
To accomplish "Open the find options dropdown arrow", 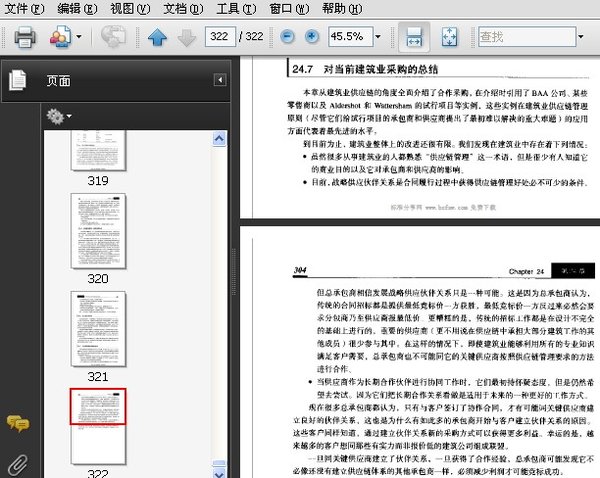I will [x=581, y=37].
